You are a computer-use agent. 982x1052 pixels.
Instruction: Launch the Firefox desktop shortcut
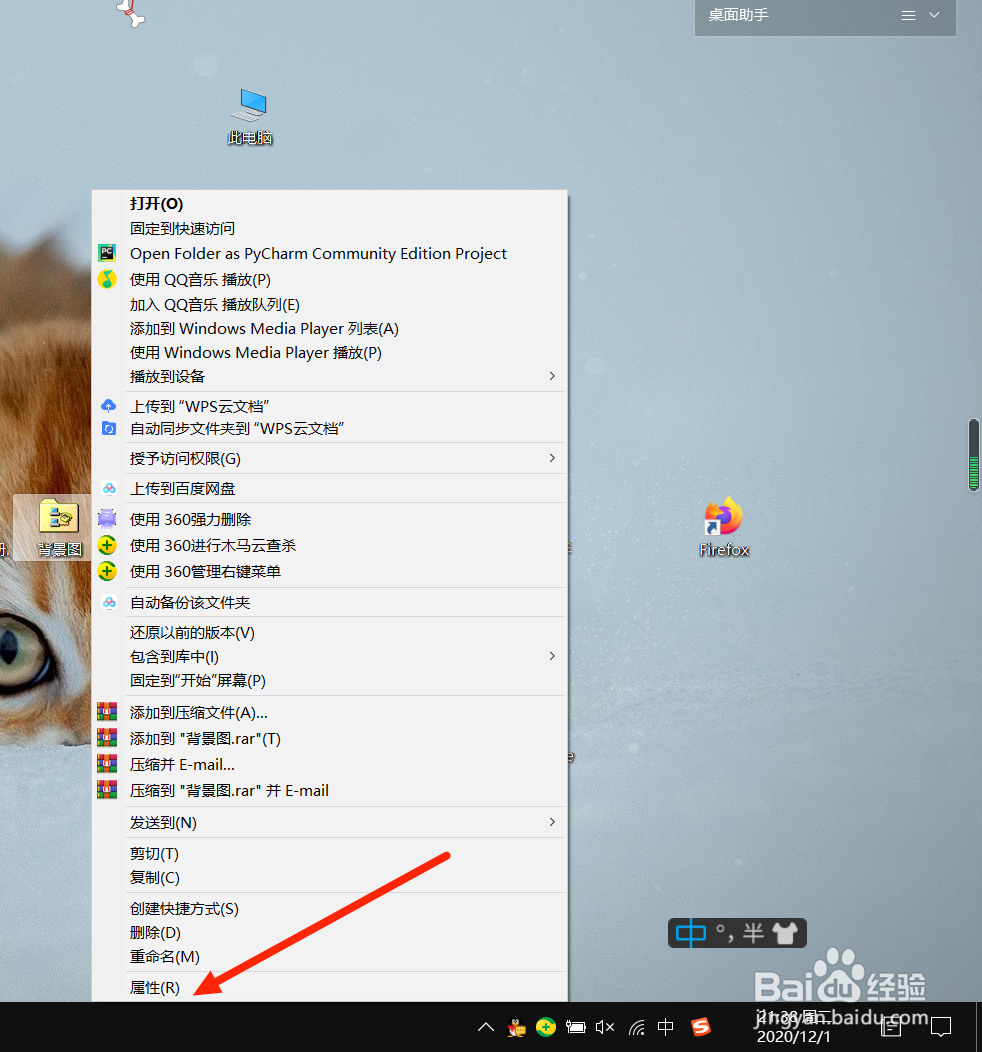click(x=724, y=527)
